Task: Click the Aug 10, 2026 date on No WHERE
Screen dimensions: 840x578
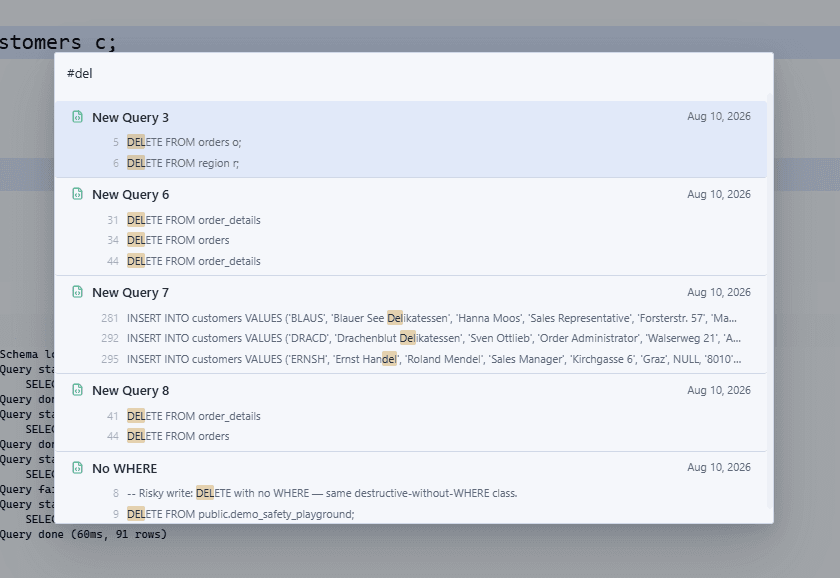Action: [719, 467]
